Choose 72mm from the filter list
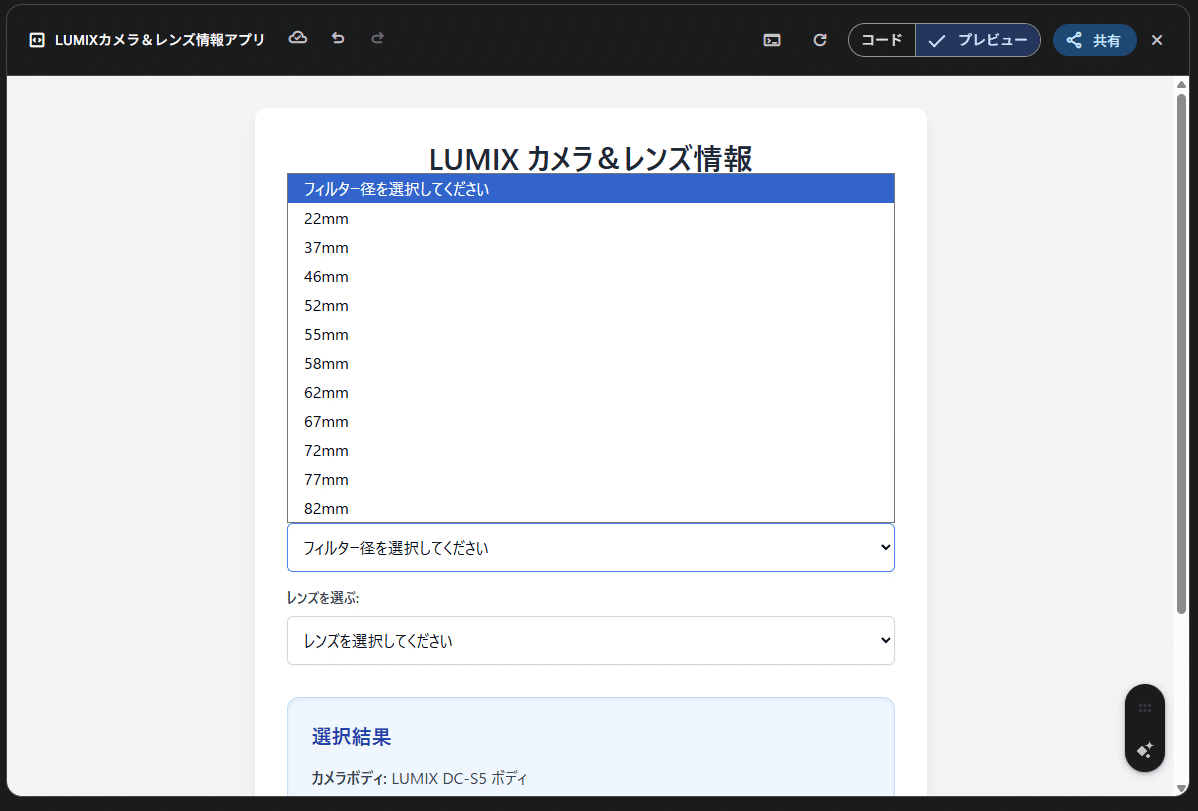 click(591, 451)
